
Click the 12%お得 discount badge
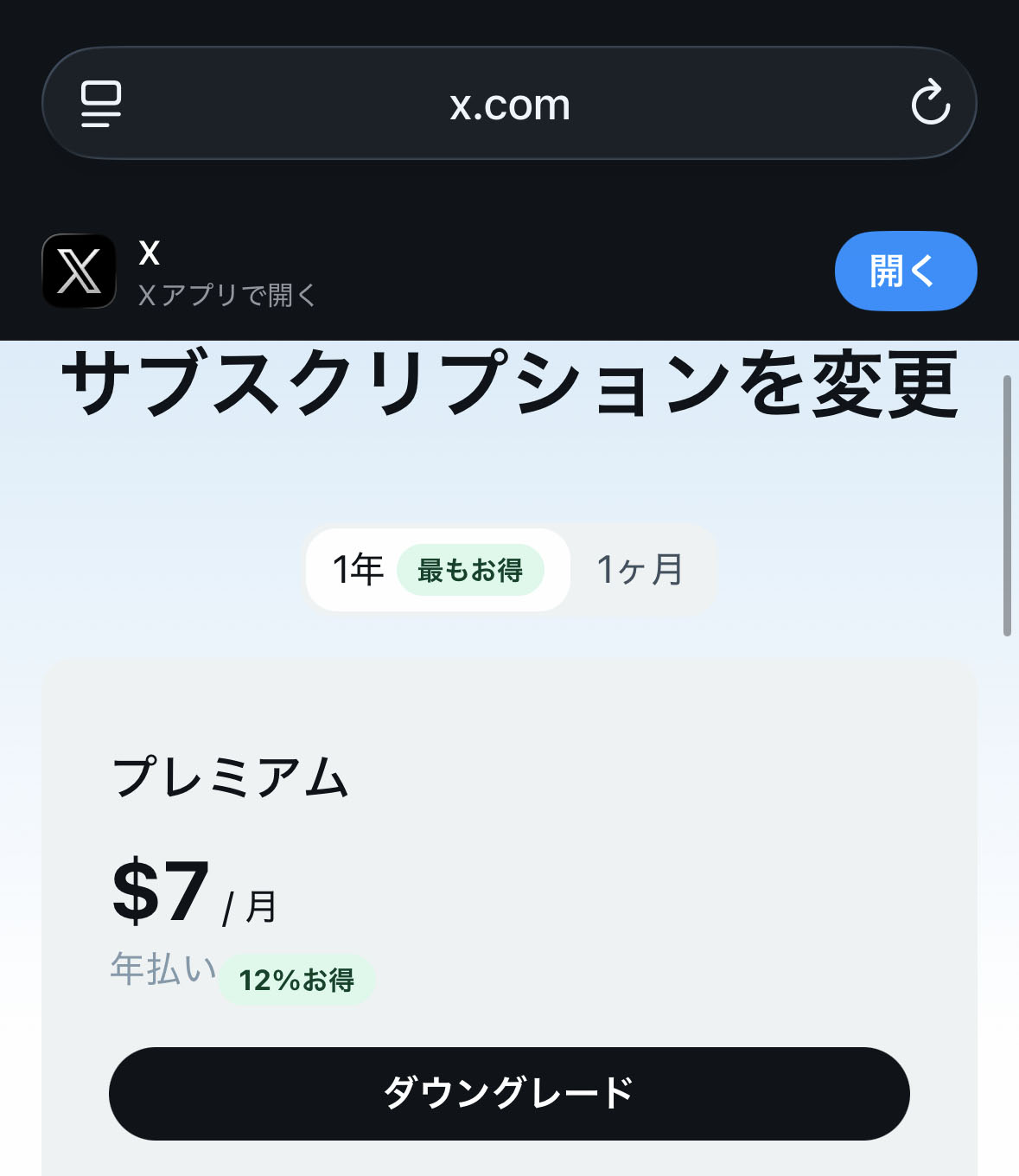tap(296, 981)
